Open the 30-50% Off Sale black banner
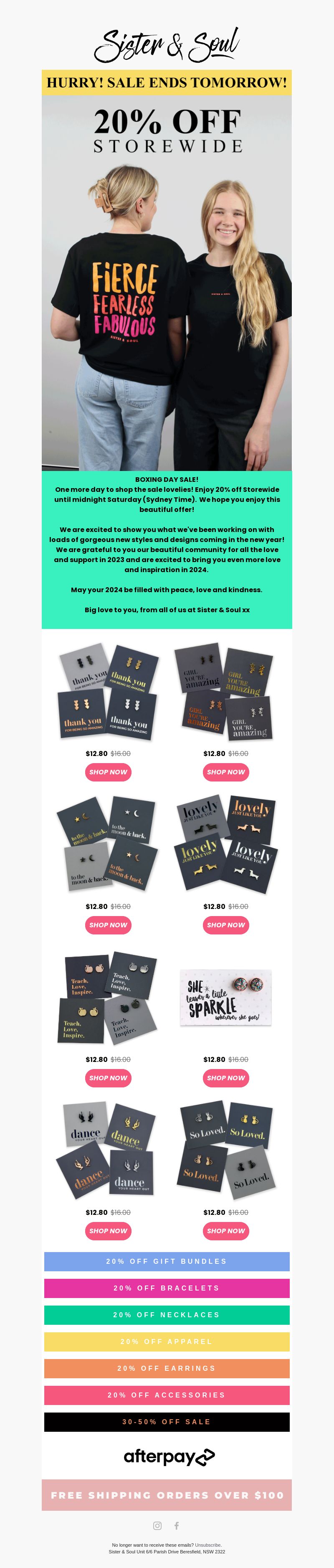 pos(167,1422)
